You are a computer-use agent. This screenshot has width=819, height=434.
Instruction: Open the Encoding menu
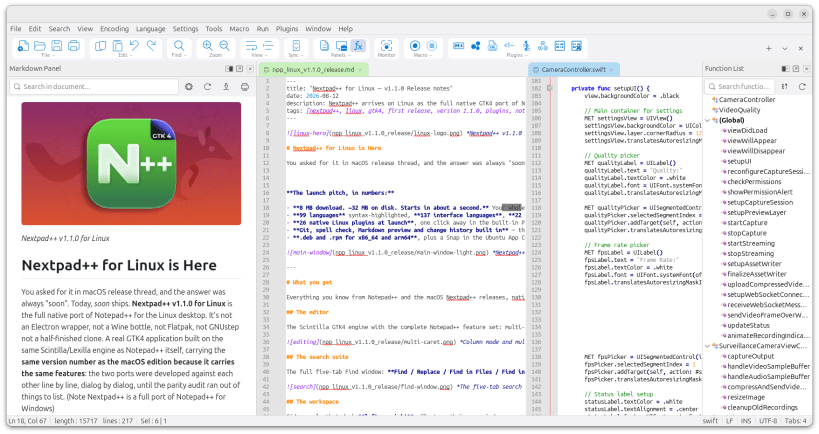pos(114,29)
